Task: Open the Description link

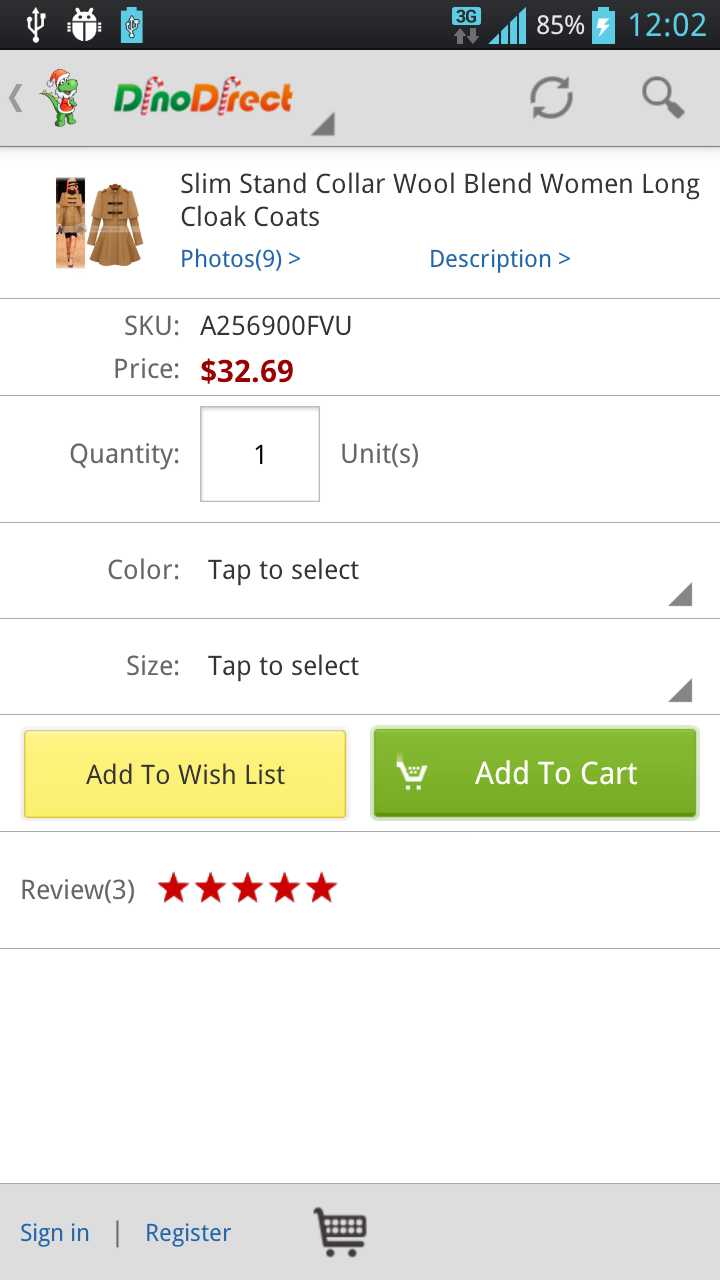Action: 499,259
